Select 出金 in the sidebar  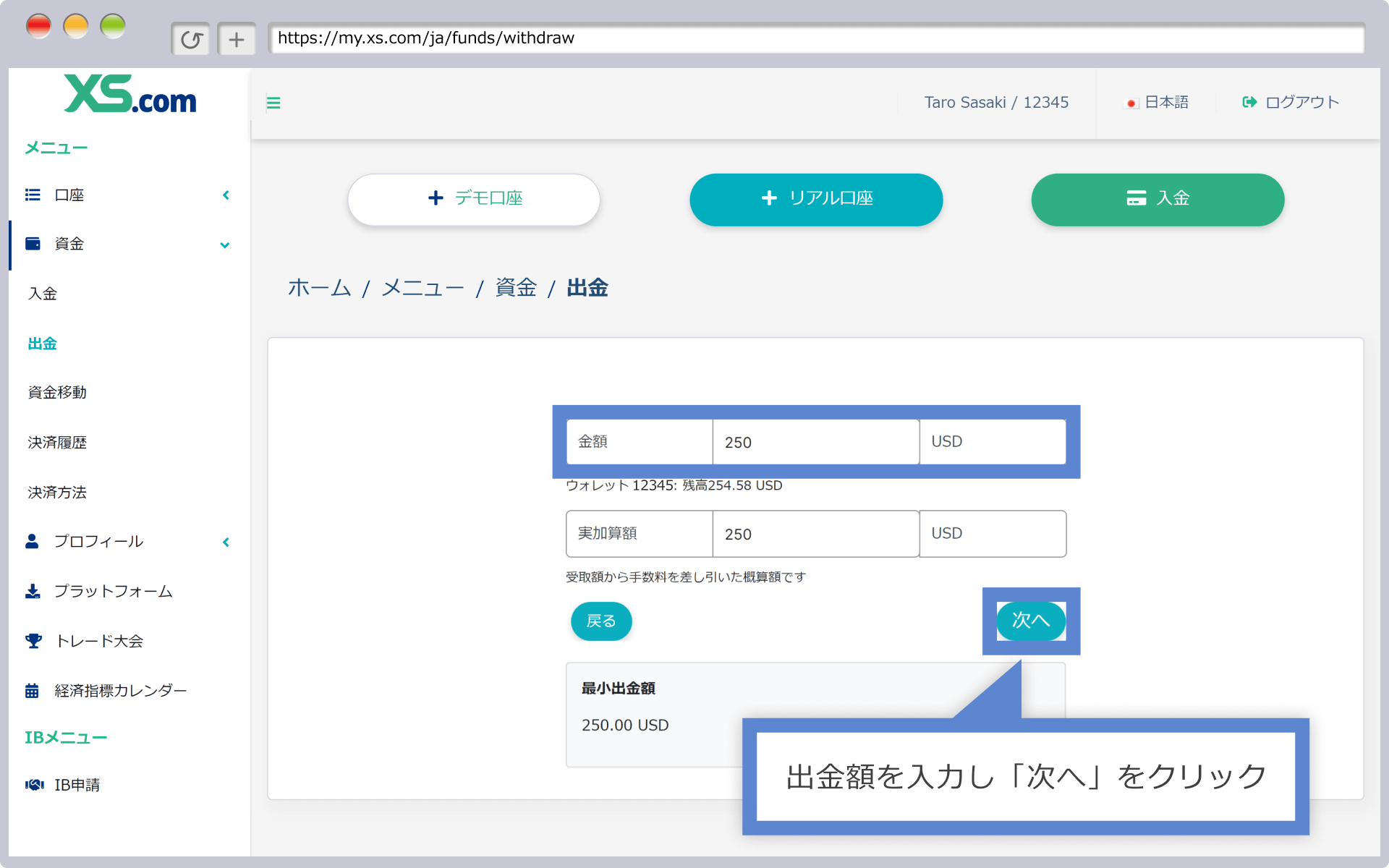pos(43,344)
